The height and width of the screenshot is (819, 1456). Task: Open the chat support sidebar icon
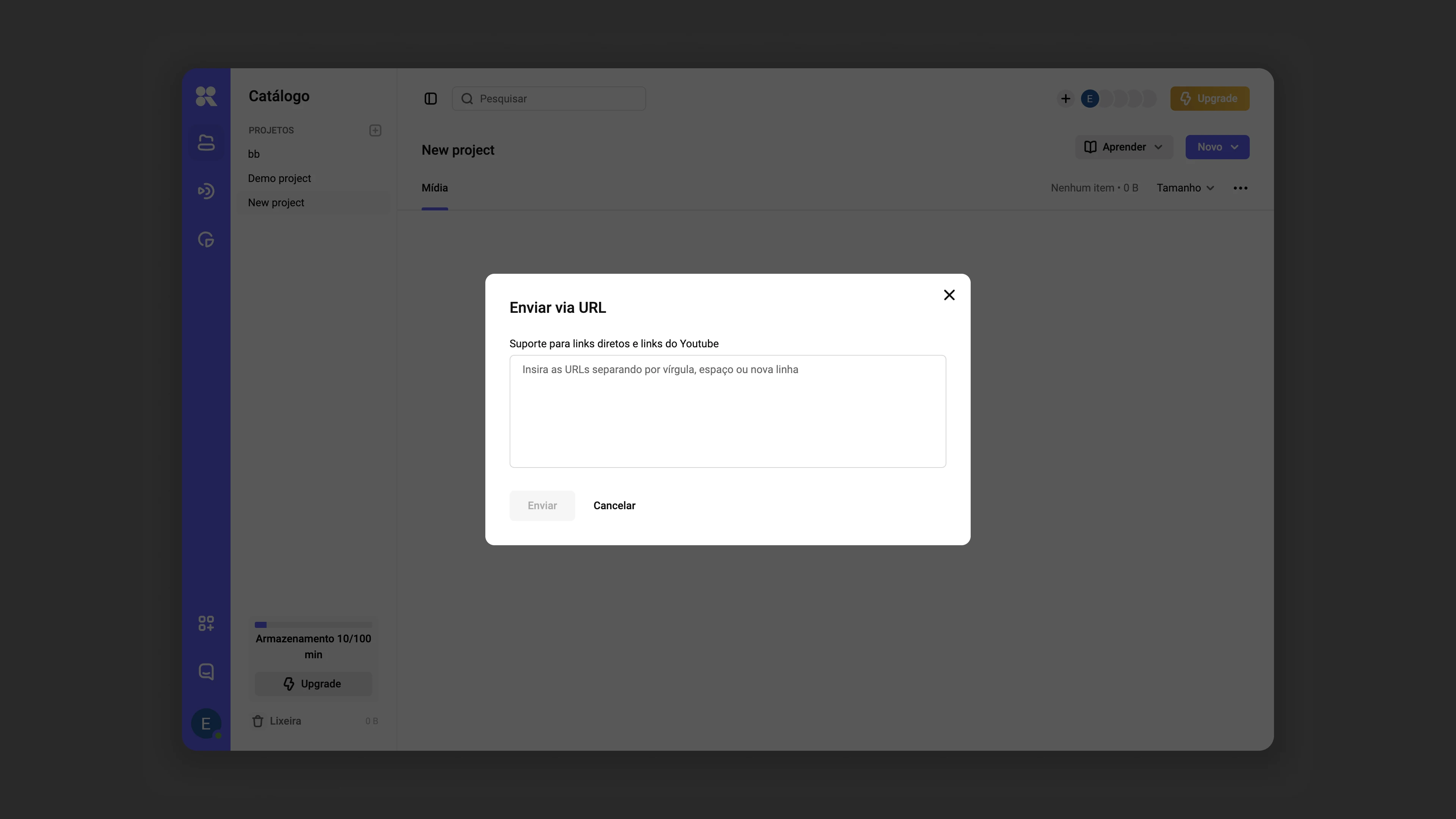[206, 672]
